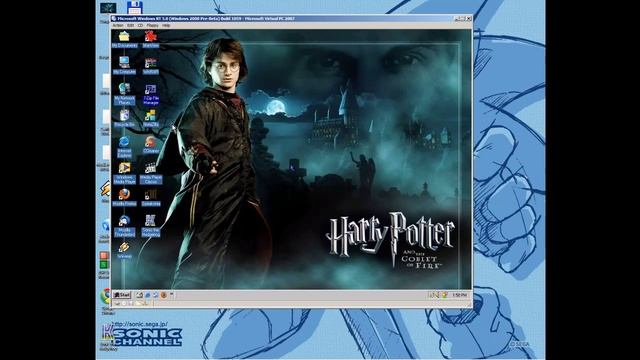This screenshot has height=360, width=640.
Task: Click the Firefox quick launch icon
Action: 164,295
